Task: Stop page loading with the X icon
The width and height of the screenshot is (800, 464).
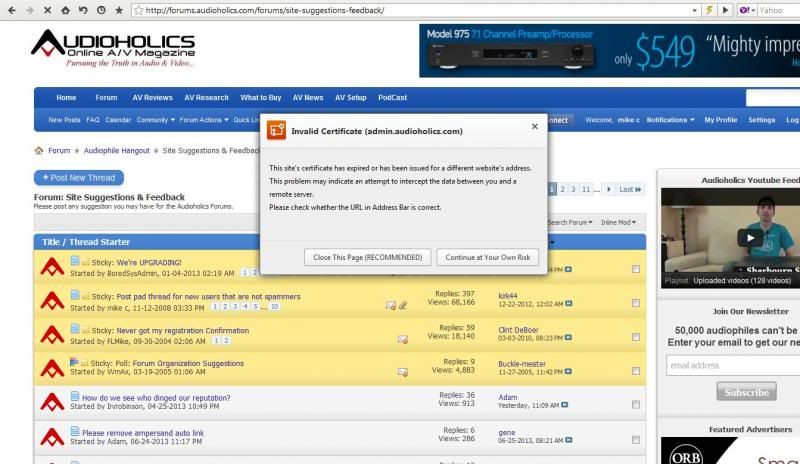Action: (x=47, y=10)
